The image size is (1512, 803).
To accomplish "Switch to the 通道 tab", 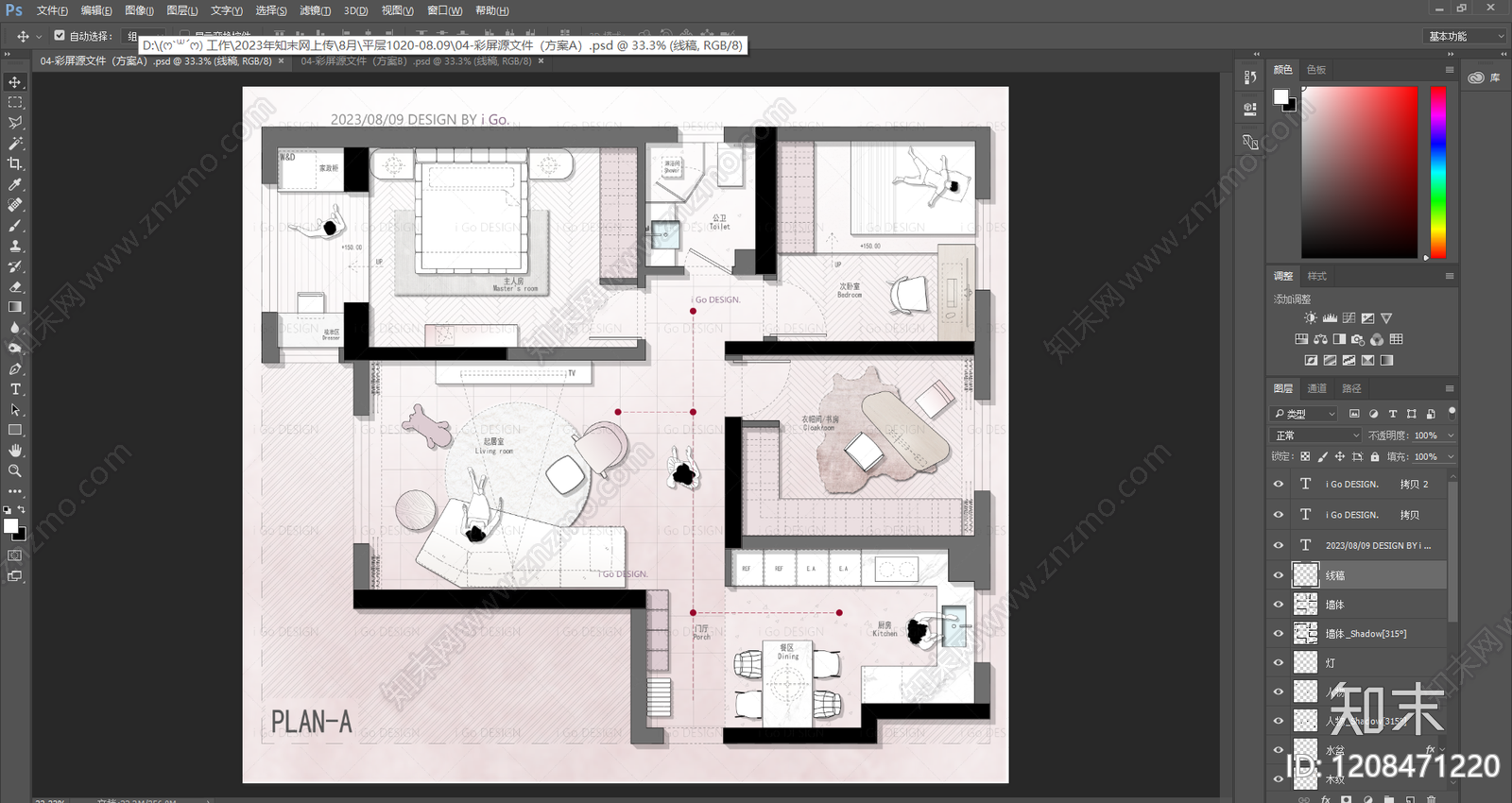I will pos(1317,388).
